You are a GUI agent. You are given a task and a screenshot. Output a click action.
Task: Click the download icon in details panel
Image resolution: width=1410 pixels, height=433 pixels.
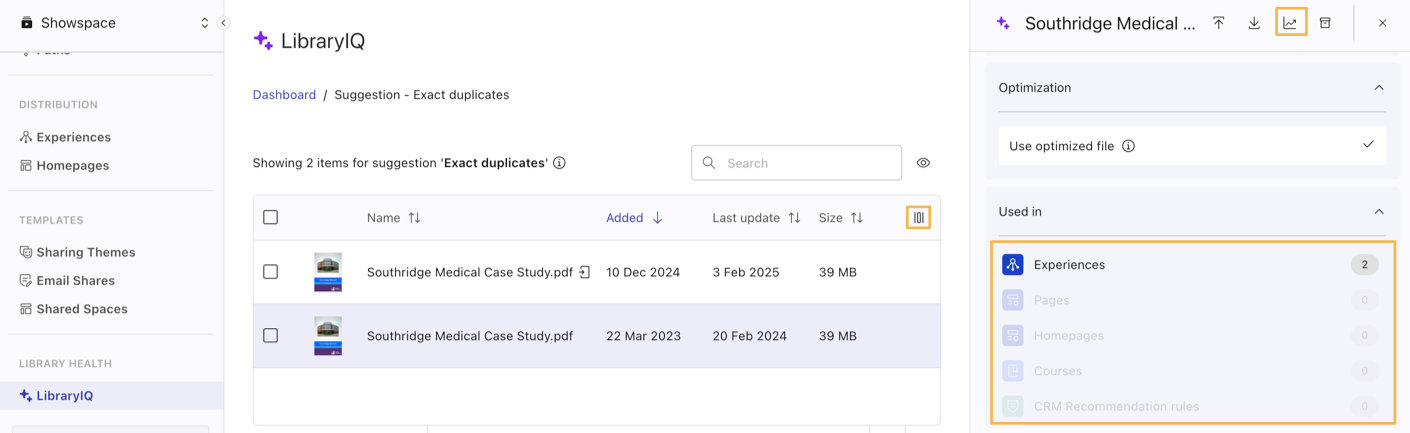pyautogui.click(x=1254, y=23)
